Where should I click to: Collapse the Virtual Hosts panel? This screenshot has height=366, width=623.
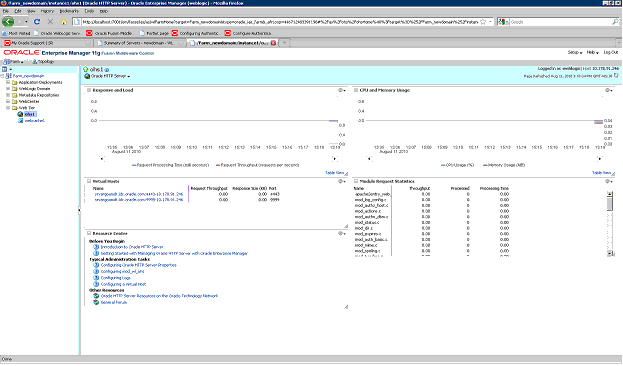[89, 181]
